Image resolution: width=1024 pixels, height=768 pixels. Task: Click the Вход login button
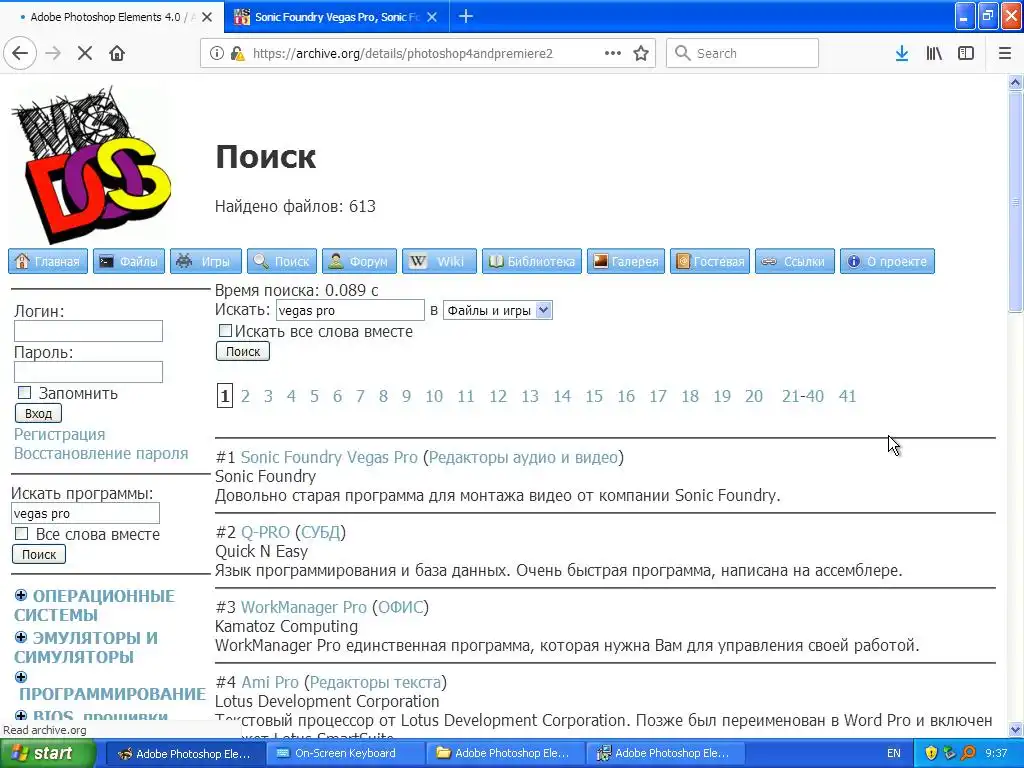pyautogui.click(x=39, y=413)
